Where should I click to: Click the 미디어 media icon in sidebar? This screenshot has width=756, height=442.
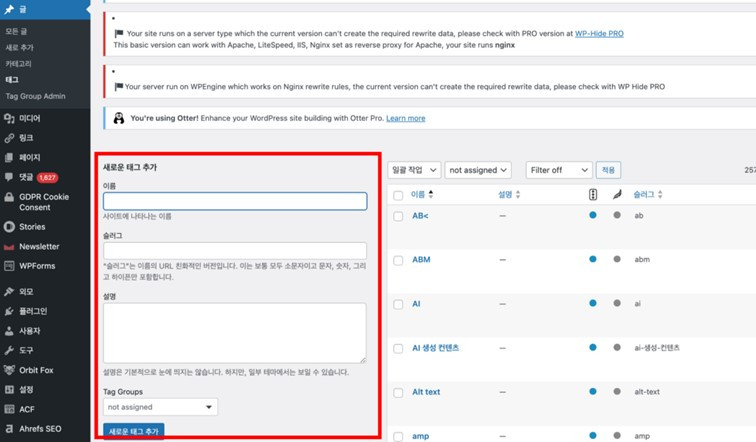coord(9,118)
